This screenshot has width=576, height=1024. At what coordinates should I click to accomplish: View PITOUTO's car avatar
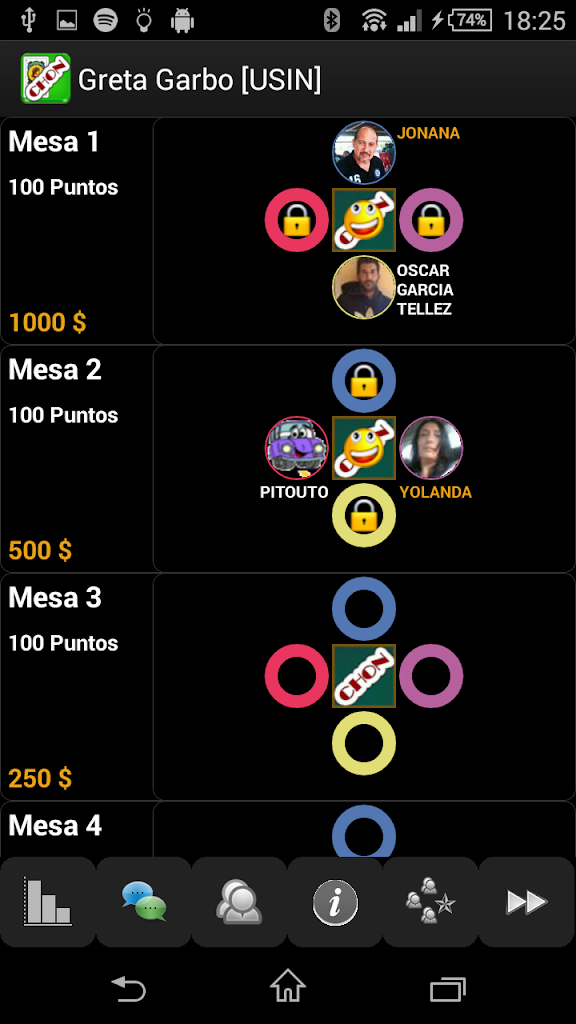click(x=296, y=448)
